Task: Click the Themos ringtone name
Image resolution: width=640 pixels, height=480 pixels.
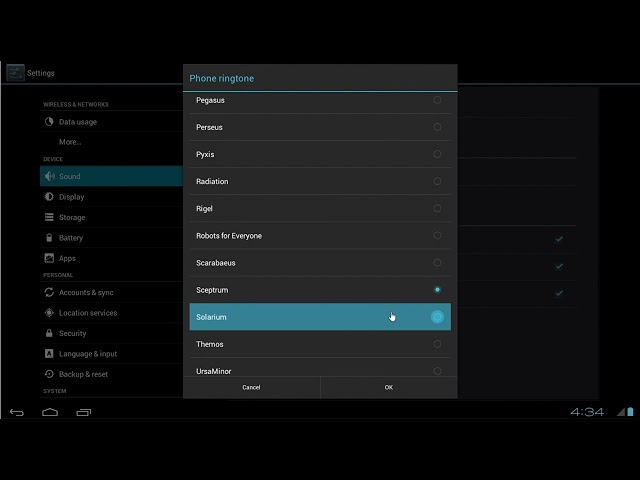Action: (210, 344)
